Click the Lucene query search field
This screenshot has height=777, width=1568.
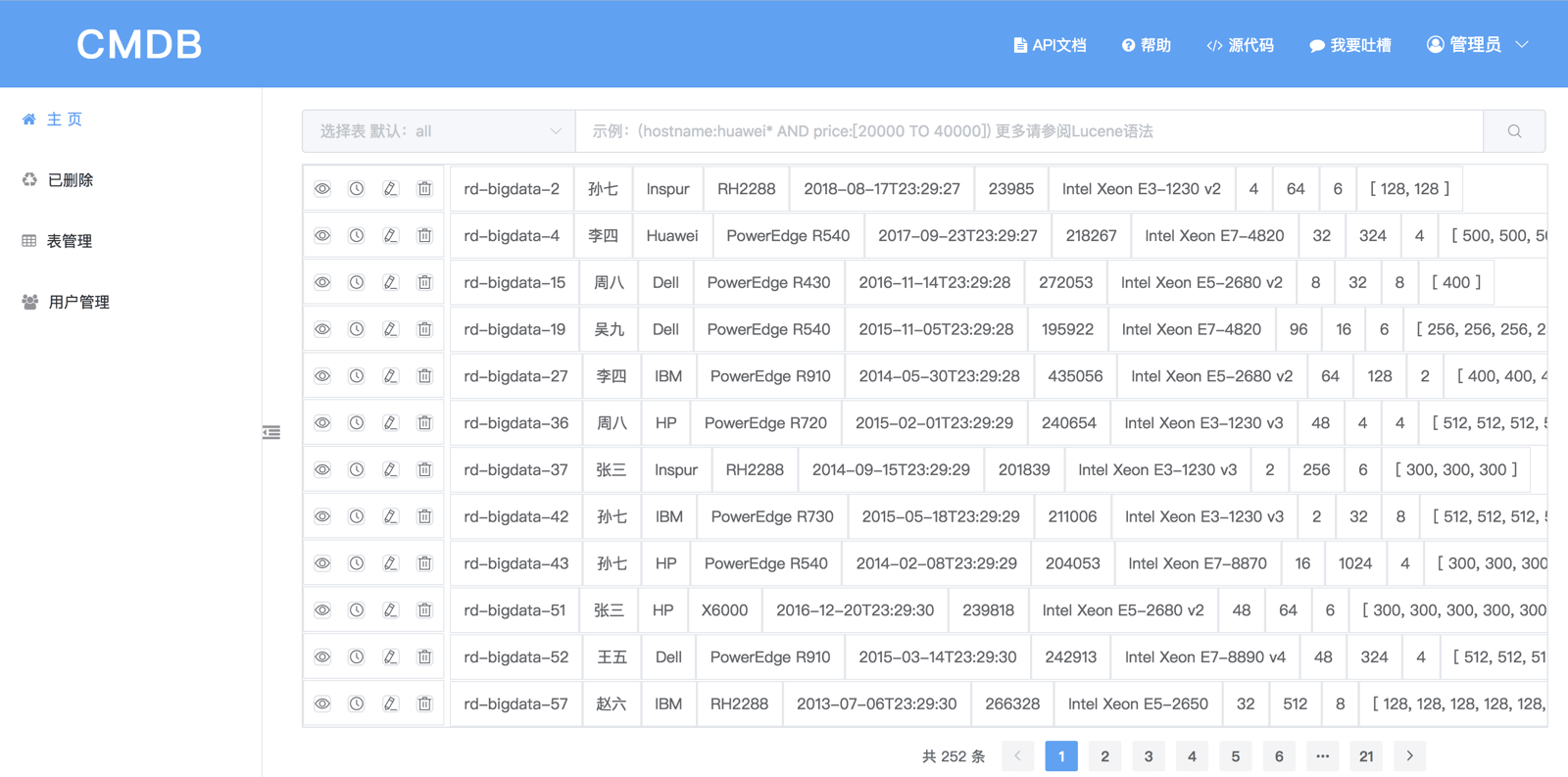pyautogui.click(x=1029, y=131)
